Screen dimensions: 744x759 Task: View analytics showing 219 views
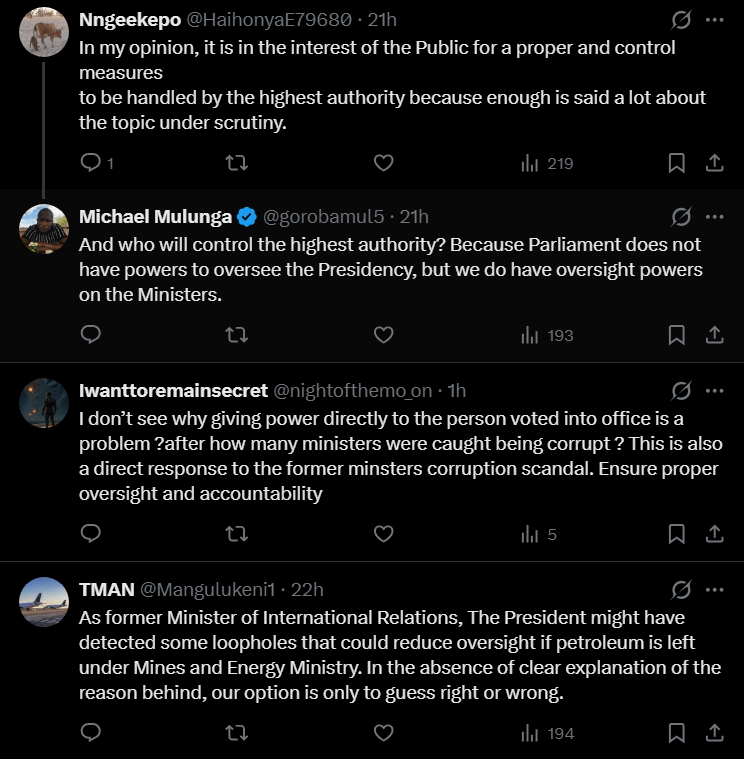point(547,164)
